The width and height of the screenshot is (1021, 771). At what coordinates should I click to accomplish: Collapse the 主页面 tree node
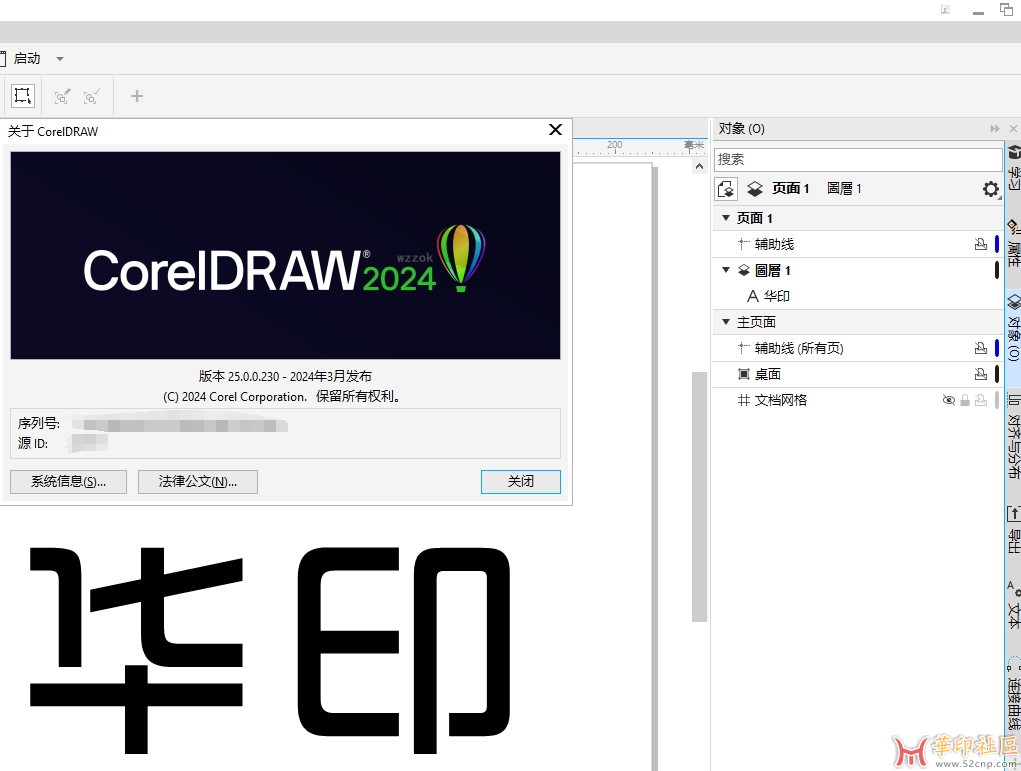tap(726, 322)
